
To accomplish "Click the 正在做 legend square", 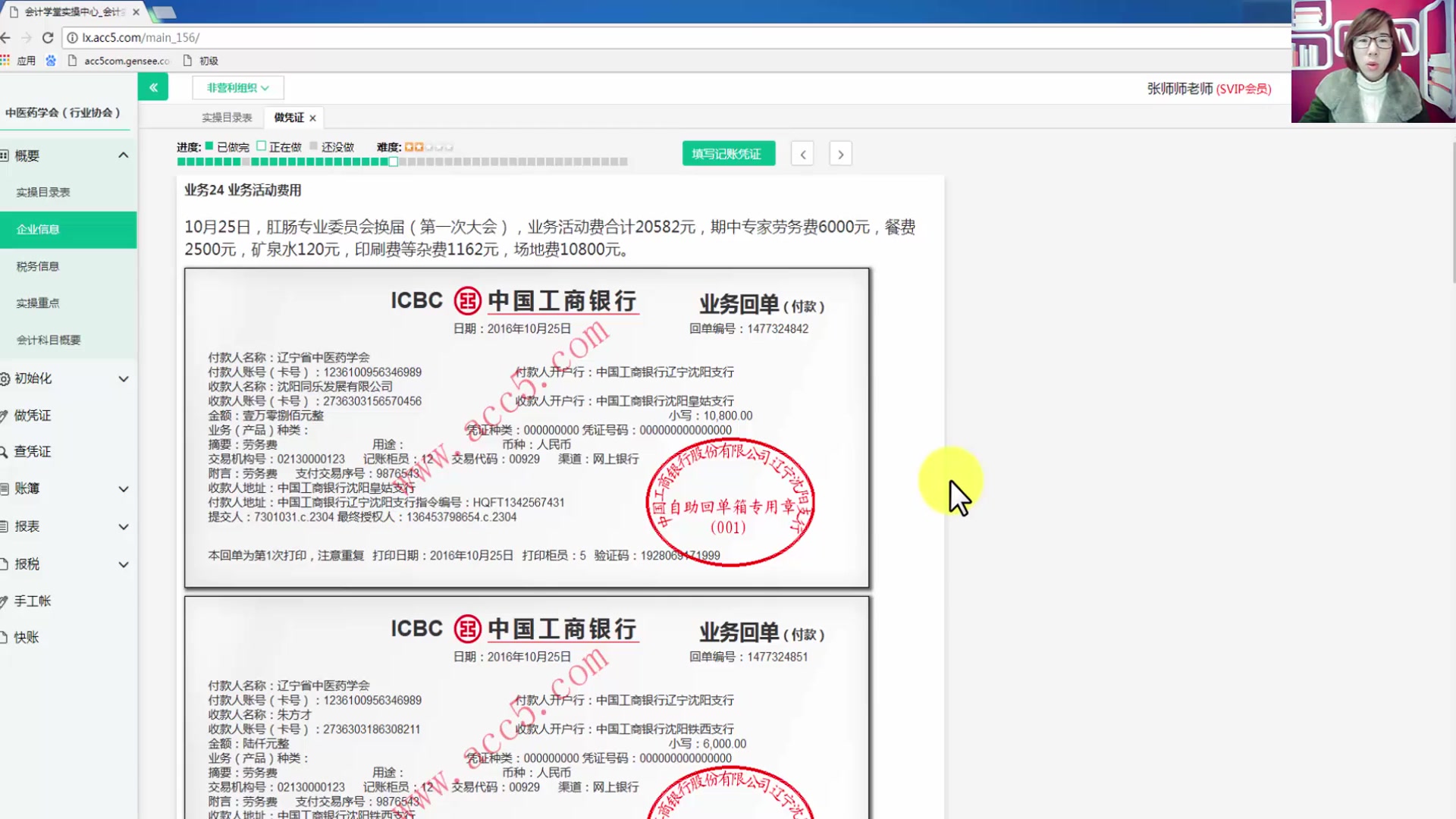I will tap(262, 146).
